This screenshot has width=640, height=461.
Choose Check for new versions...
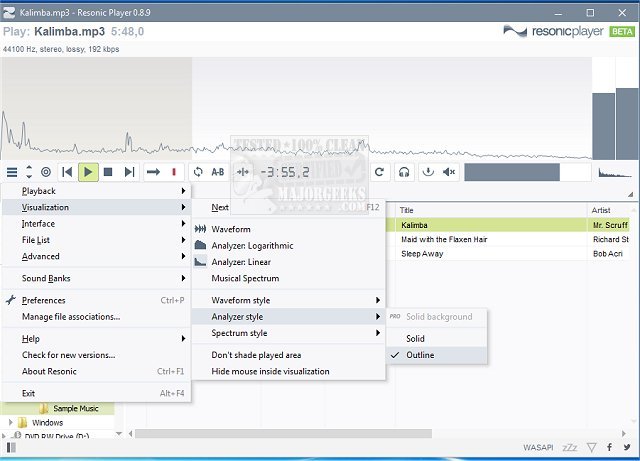coord(96,355)
